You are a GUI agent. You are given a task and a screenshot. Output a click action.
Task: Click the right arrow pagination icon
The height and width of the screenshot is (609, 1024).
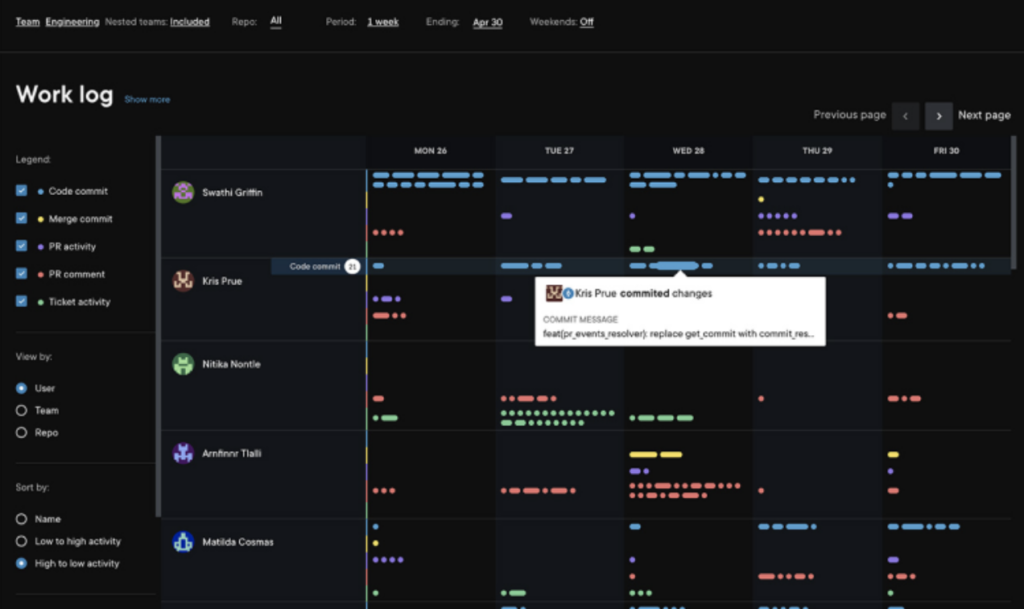[x=938, y=116]
